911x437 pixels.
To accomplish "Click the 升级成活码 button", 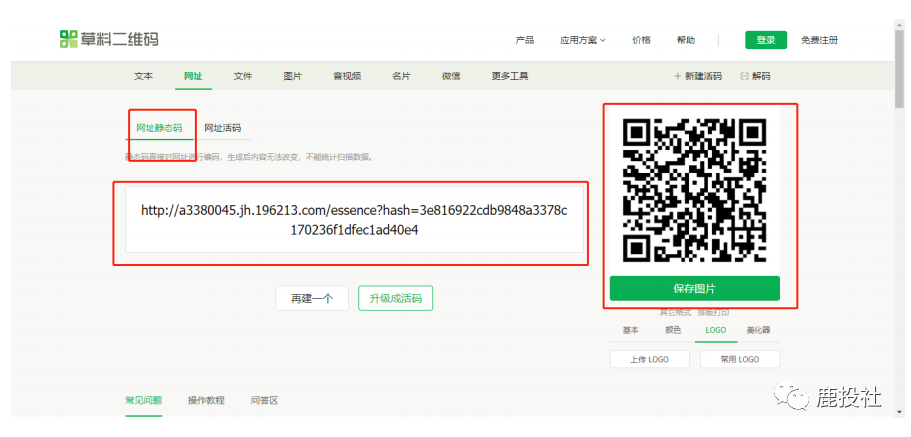I will tap(396, 298).
